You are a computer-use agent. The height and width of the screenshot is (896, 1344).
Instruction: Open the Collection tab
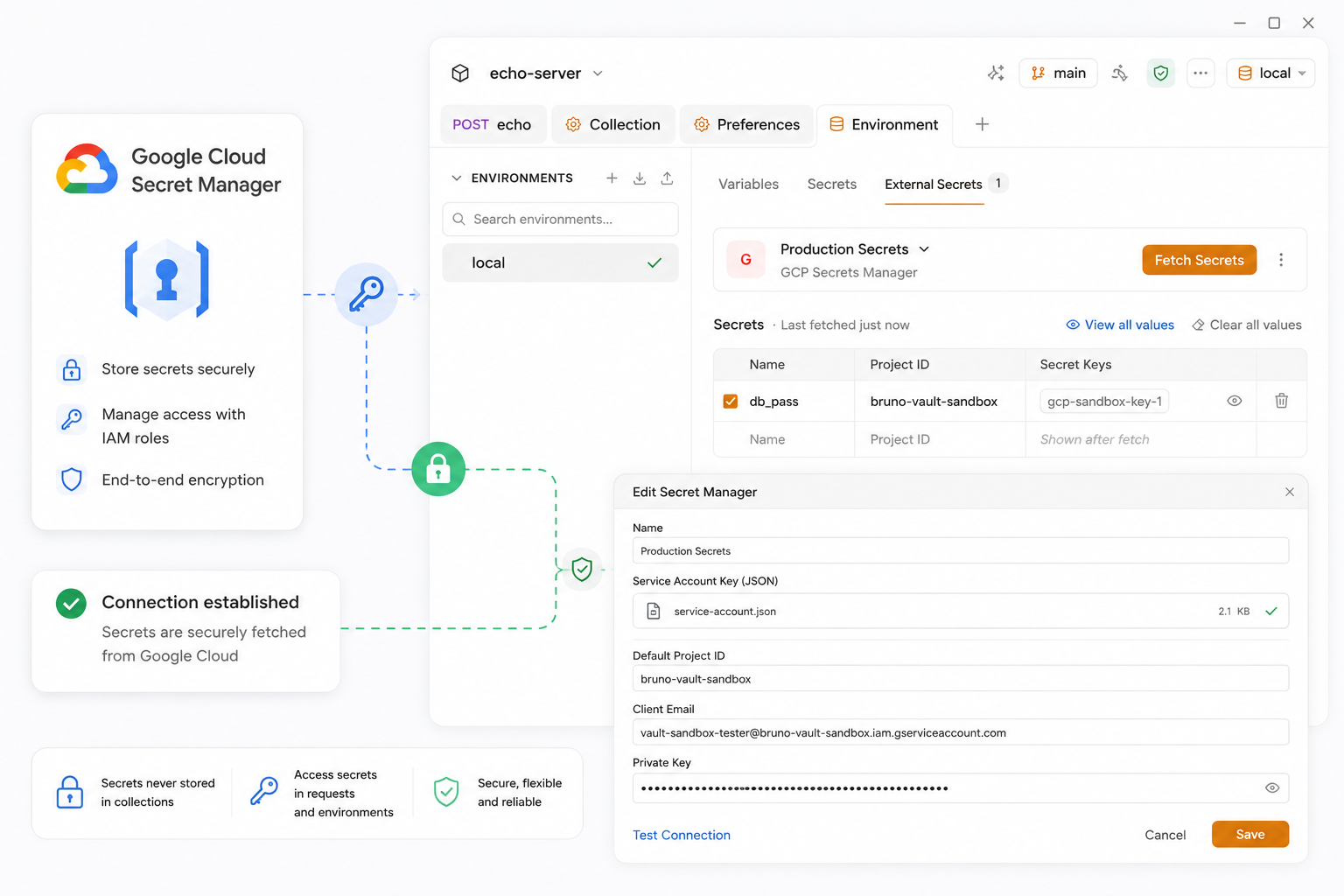point(612,124)
